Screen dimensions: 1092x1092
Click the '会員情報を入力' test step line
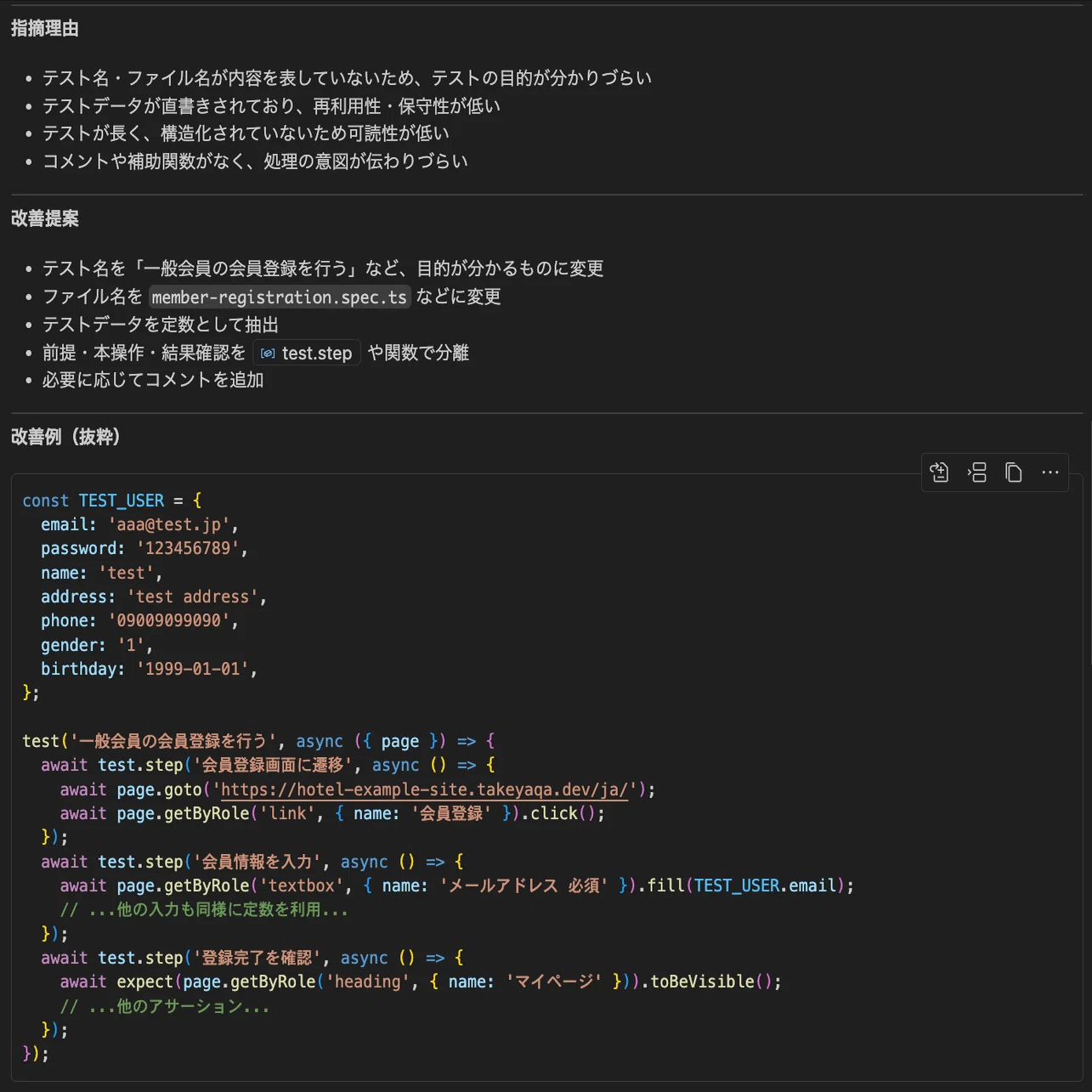tap(252, 862)
